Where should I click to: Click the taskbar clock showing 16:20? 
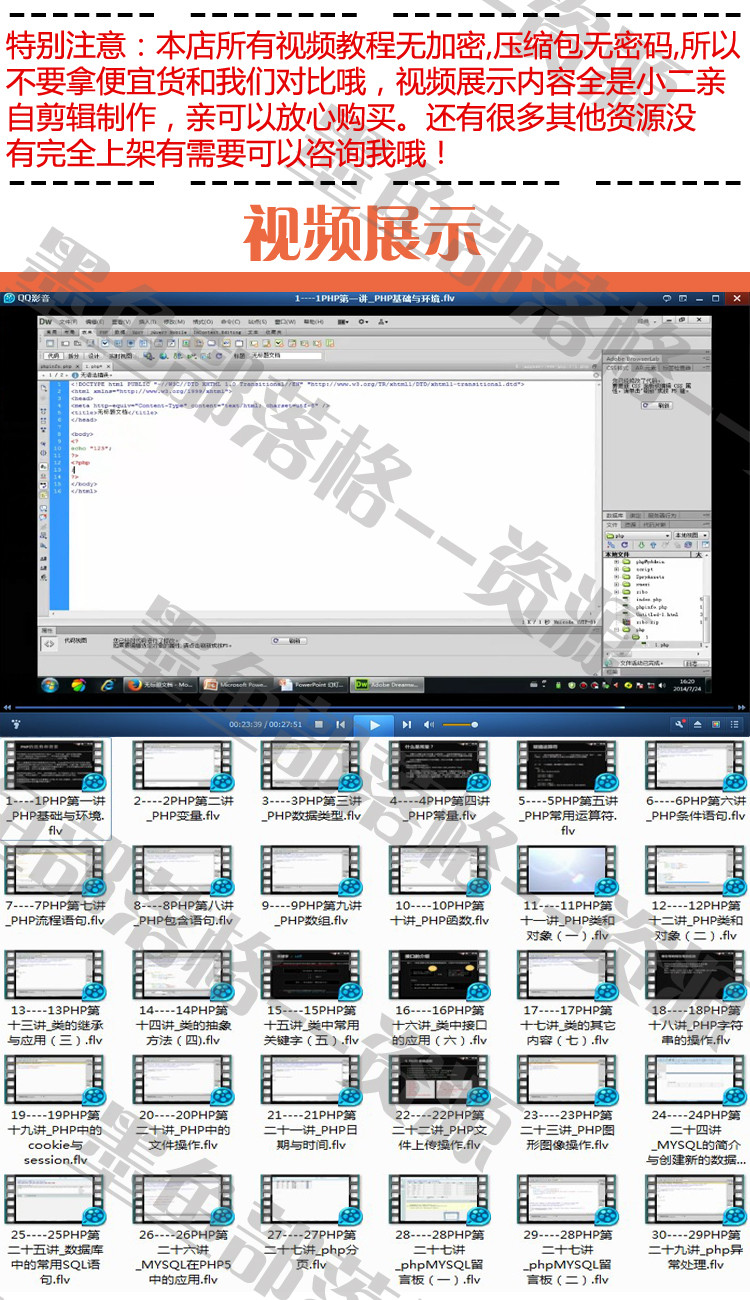click(686, 685)
